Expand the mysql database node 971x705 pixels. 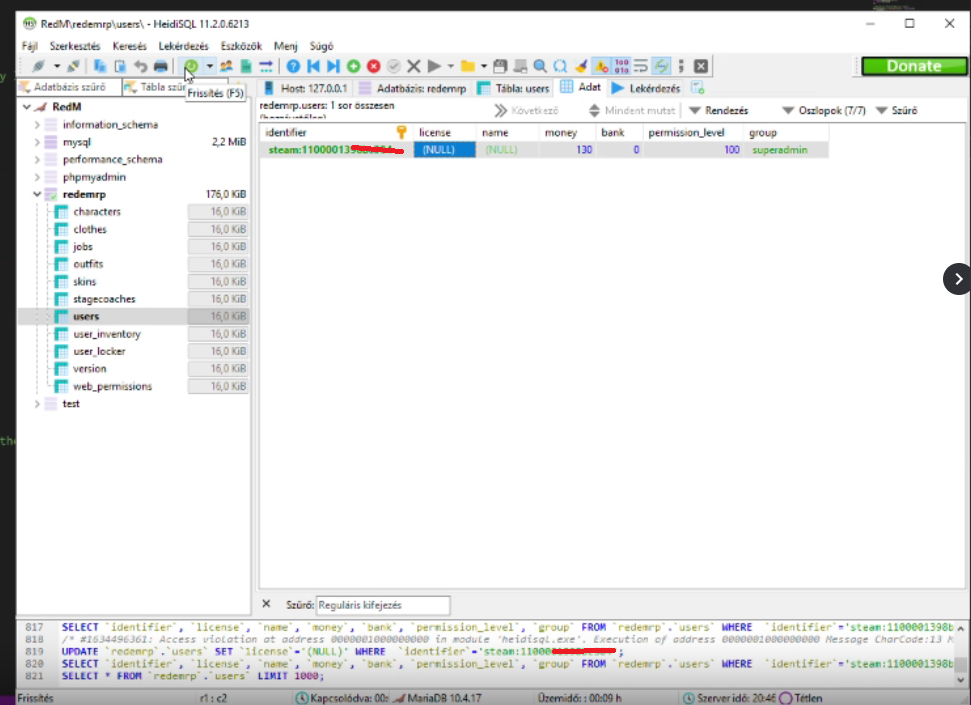coord(37,142)
